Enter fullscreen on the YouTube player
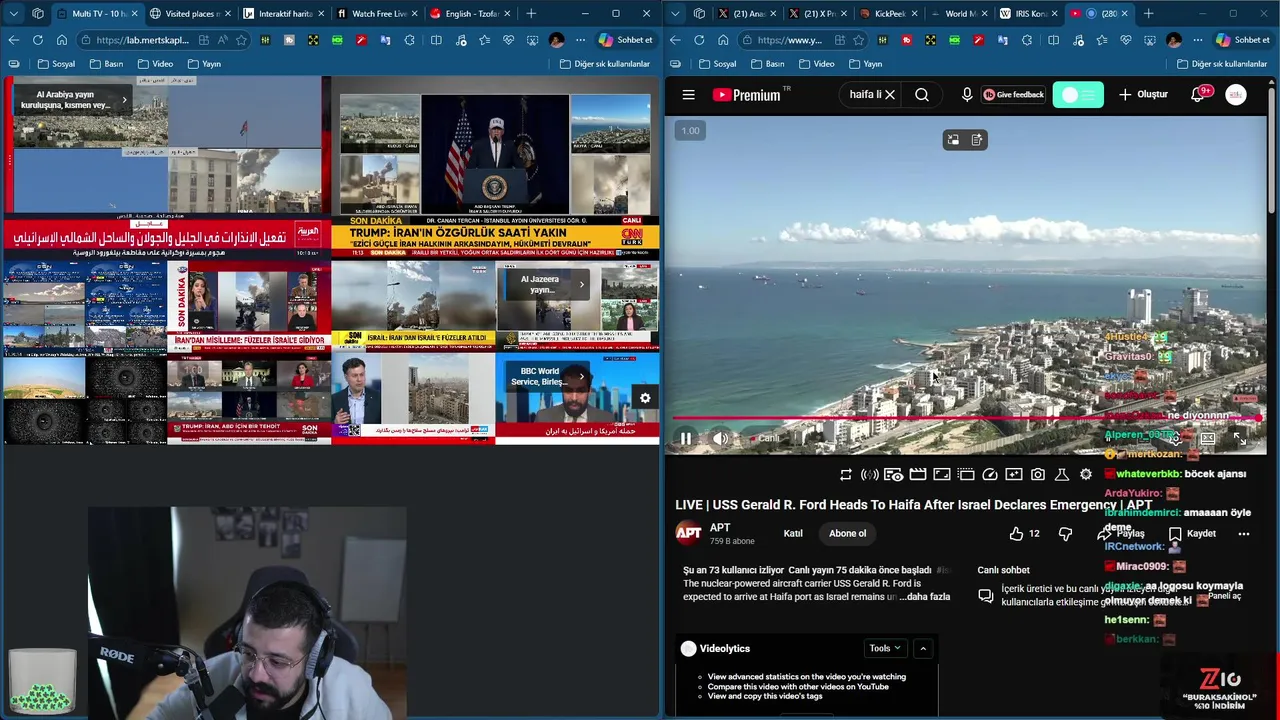 pyautogui.click(x=1240, y=438)
